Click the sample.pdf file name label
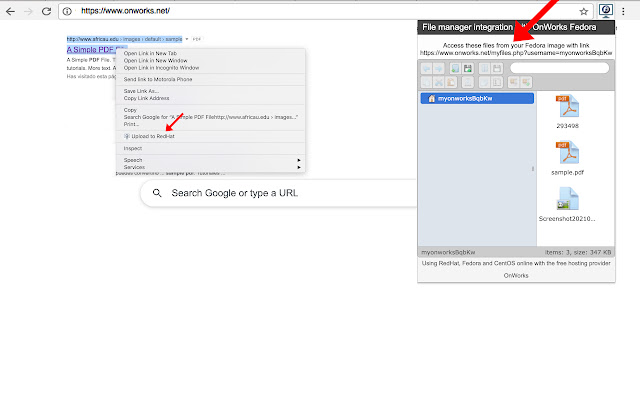 pos(567,173)
